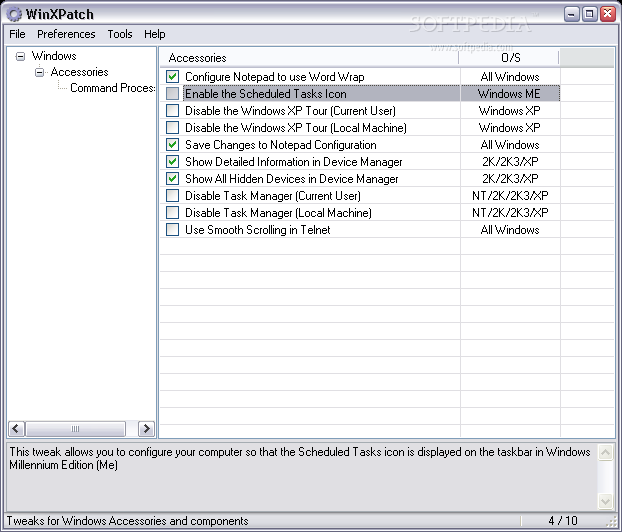Click the WinXPatch gear icon in title bar
622x532 pixels.
[14, 14]
